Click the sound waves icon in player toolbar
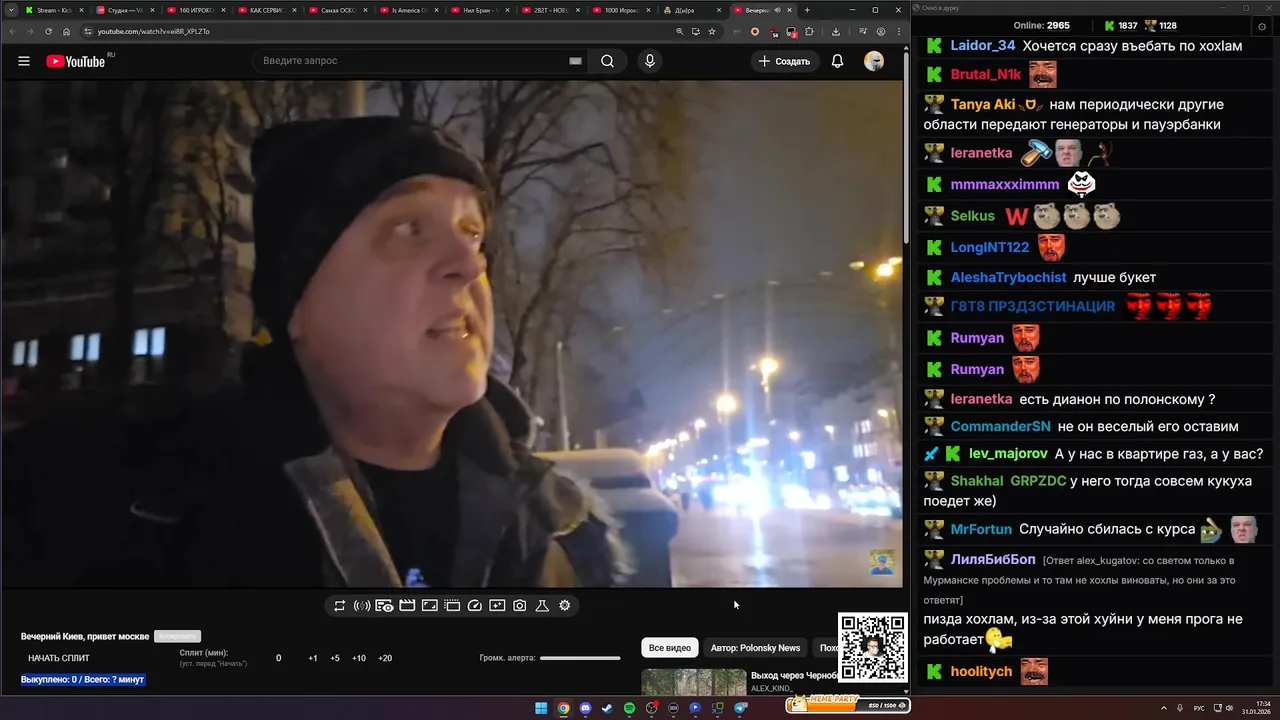1280x720 pixels. coord(362,605)
